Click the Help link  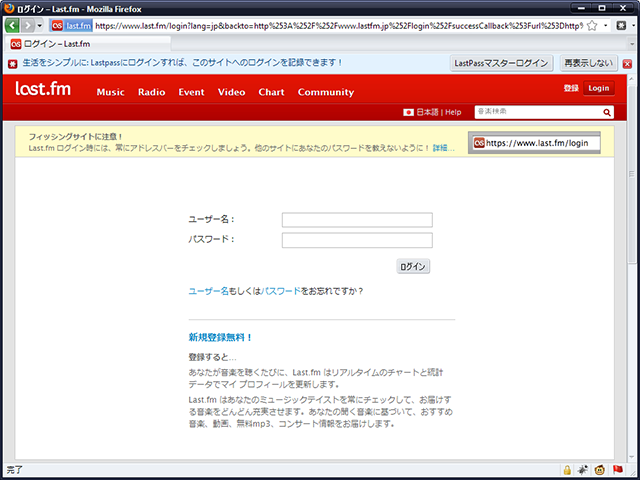point(453,112)
